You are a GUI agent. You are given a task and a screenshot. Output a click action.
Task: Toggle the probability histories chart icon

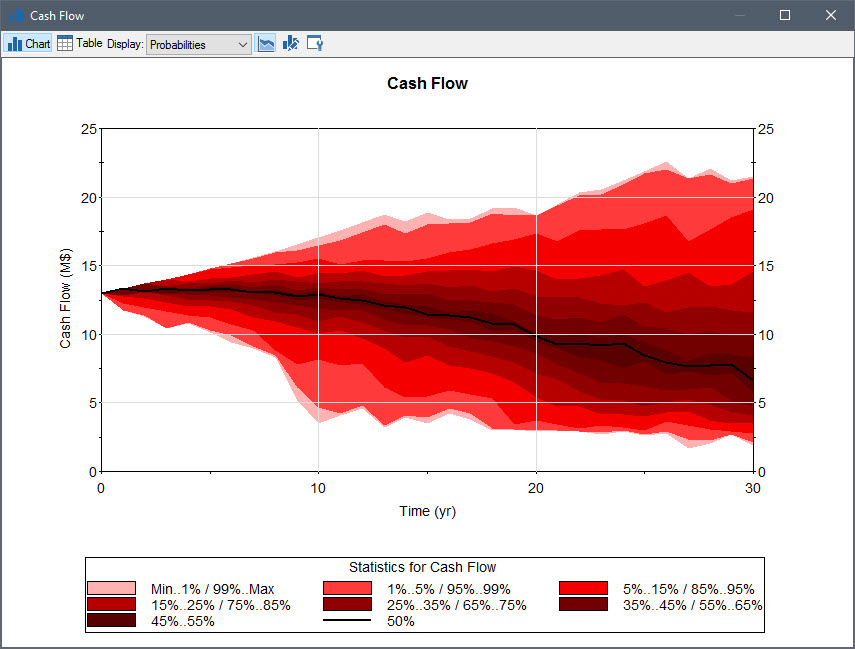click(266, 44)
